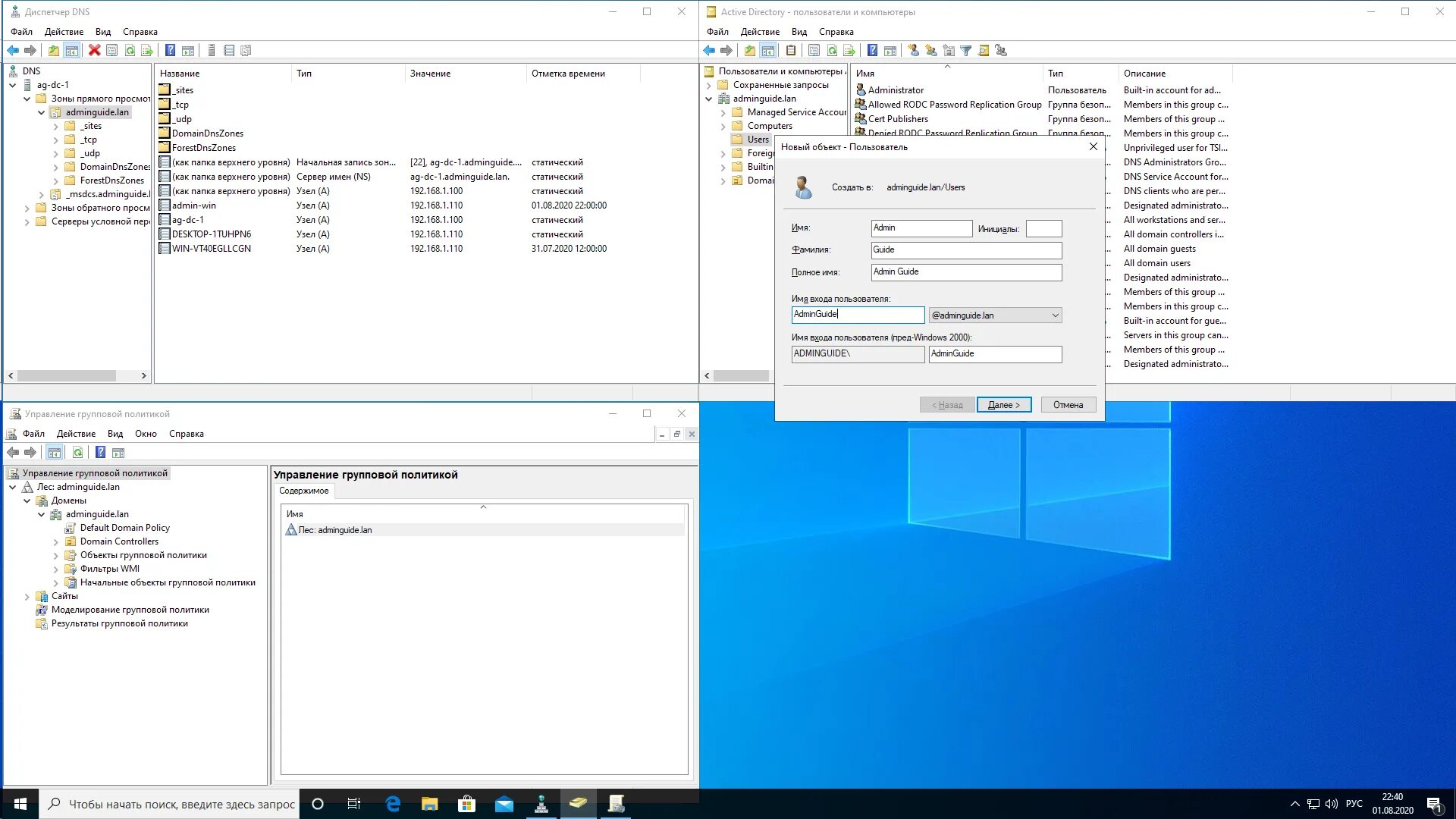Click the help icon in DNS Manager toolbar
The height and width of the screenshot is (819, 1456).
[171, 51]
